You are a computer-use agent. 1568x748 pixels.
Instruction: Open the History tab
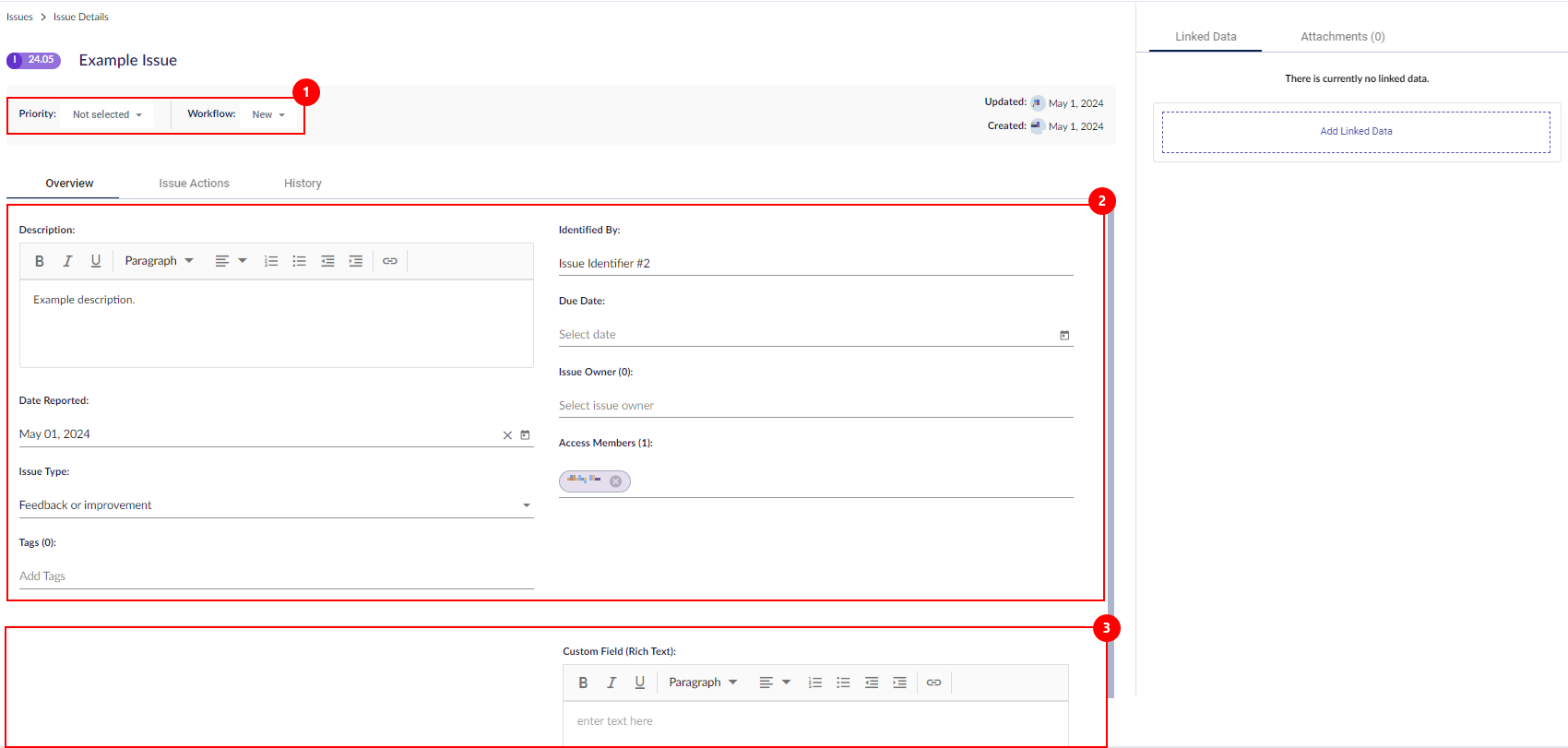pos(303,184)
